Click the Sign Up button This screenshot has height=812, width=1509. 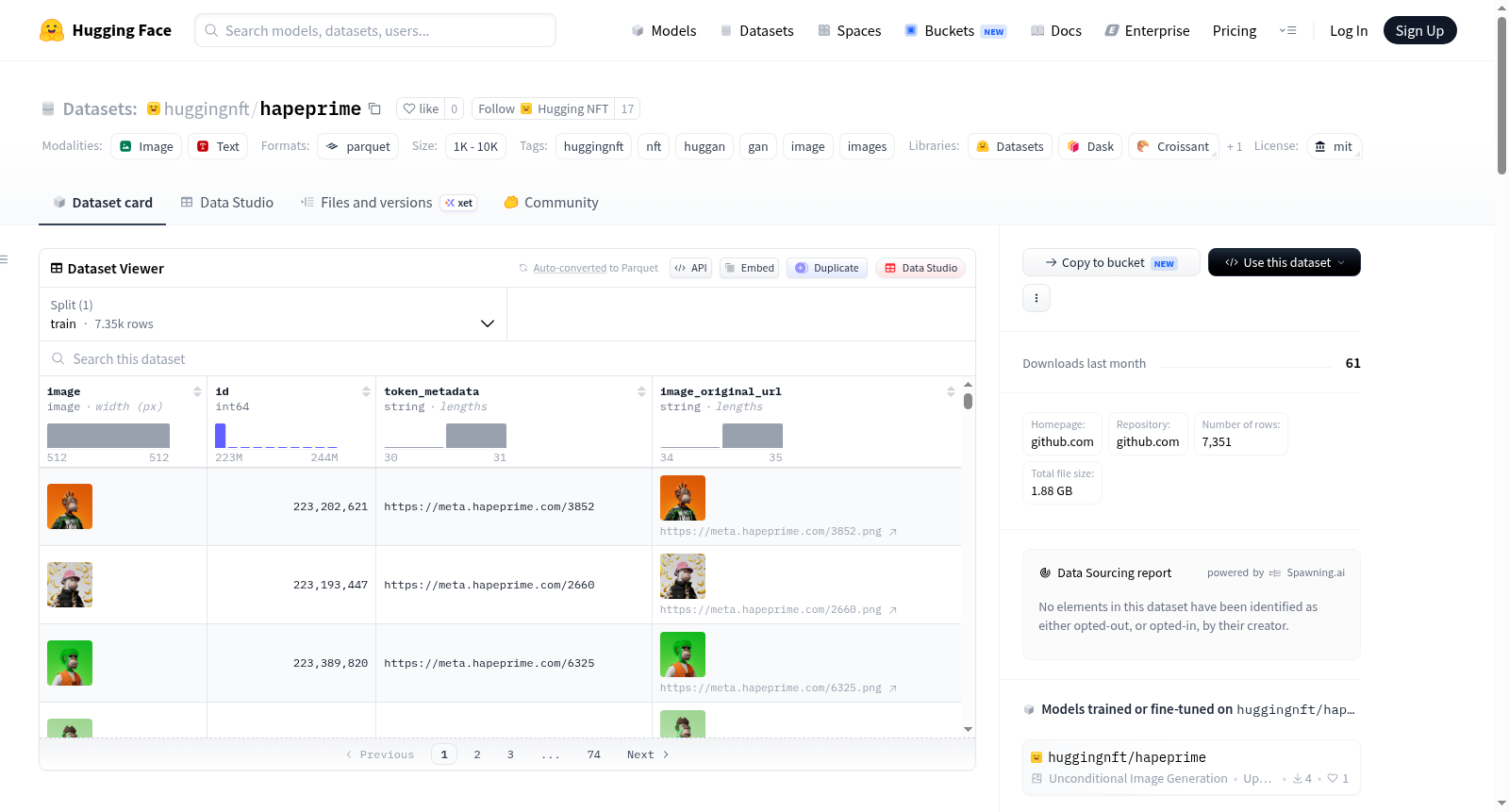point(1419,30)
